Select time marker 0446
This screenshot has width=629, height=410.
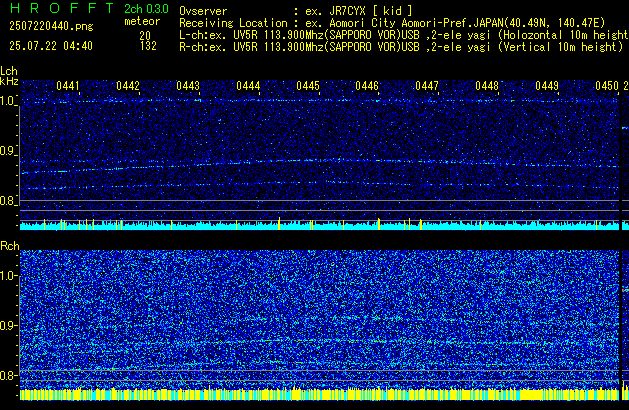[x=367, y=86]
